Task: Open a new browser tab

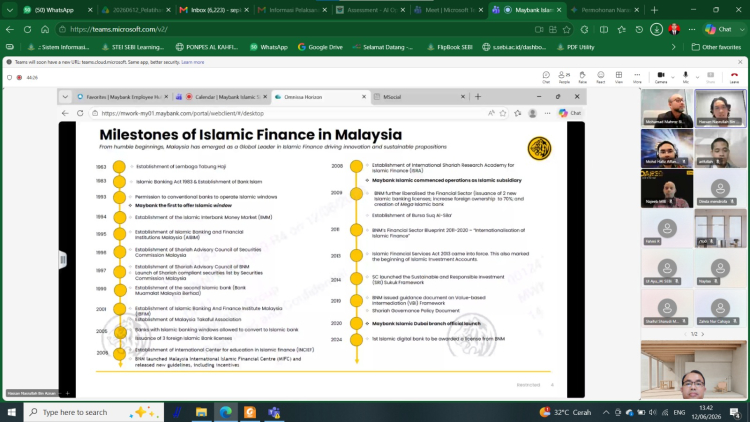Action: tap(654, 10)
